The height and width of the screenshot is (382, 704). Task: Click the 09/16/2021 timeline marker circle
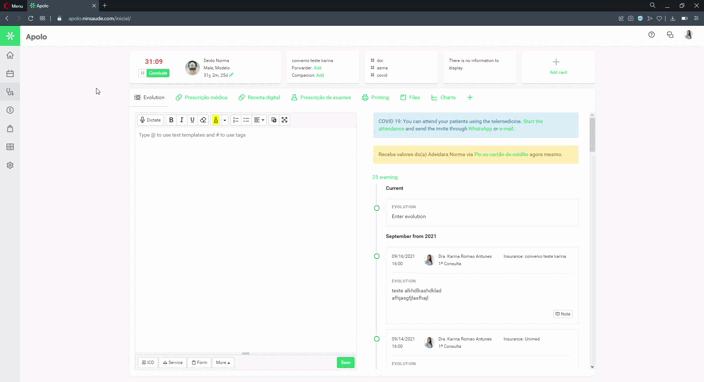pos(377,256)
